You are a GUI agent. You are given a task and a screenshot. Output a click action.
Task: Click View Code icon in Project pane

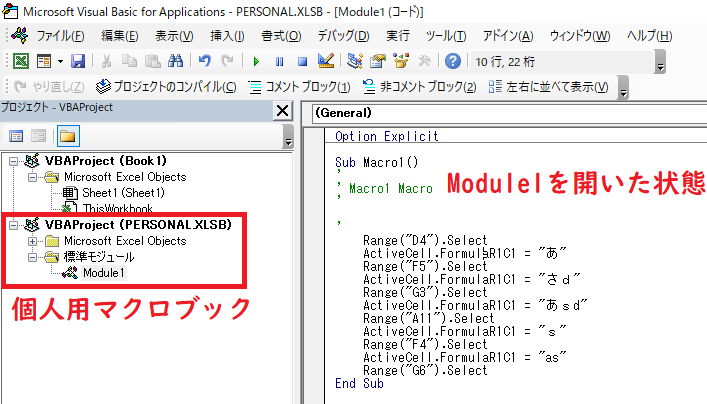click(x=16, y=136)
